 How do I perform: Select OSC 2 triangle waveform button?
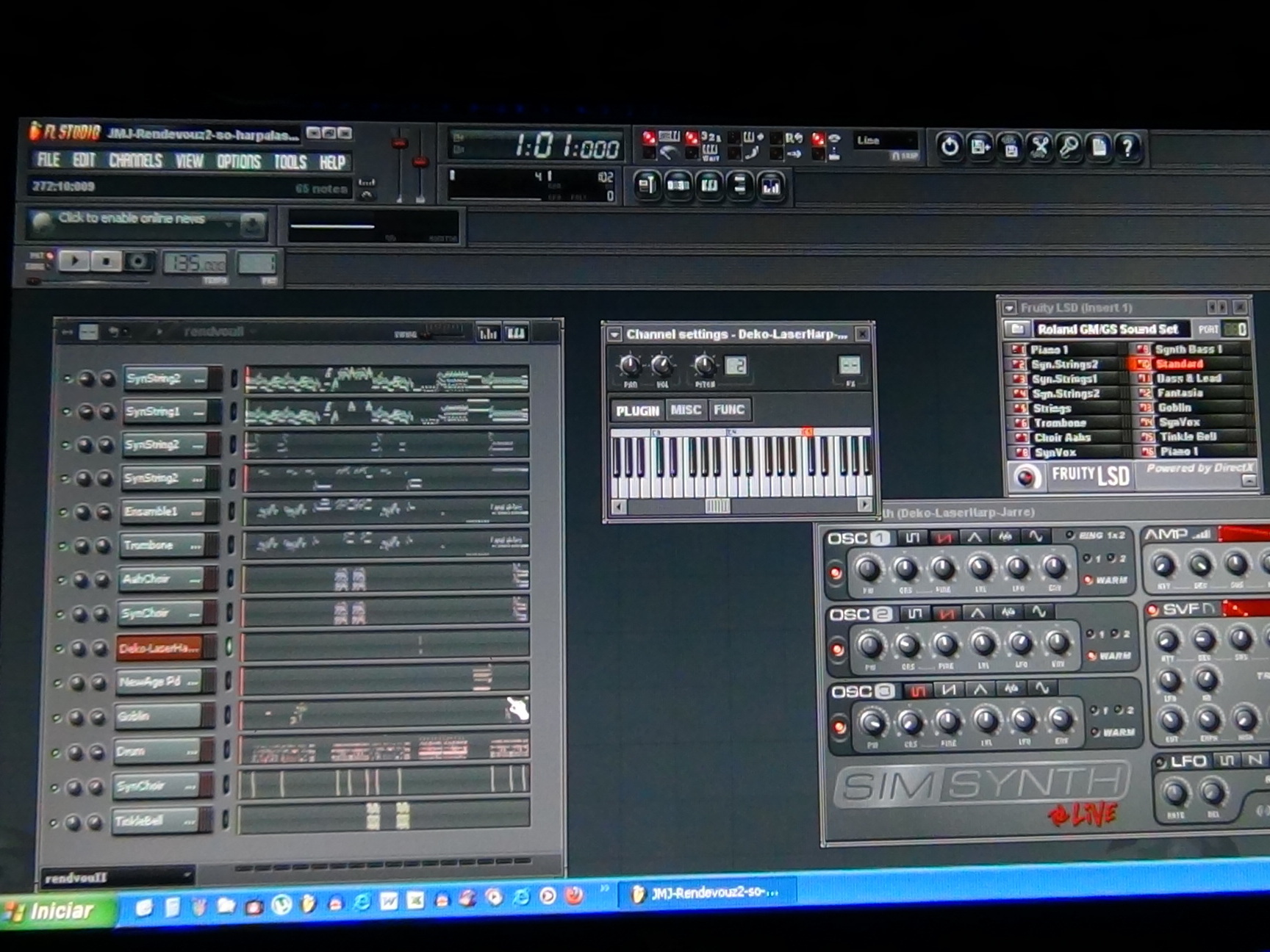point(977,613)
